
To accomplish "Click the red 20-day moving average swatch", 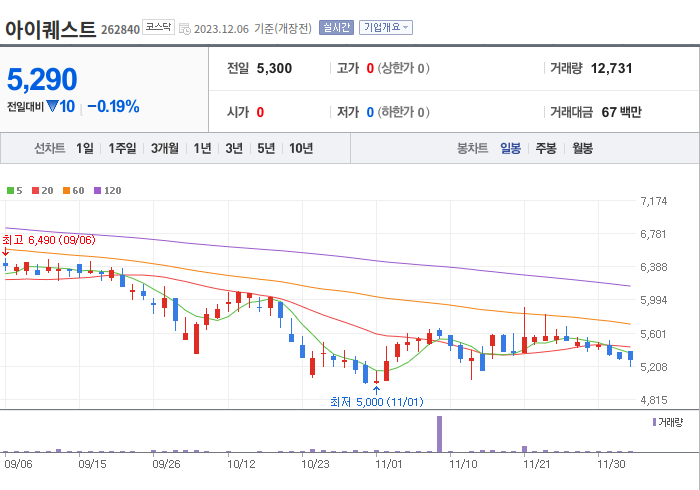I will pos(36,191).
